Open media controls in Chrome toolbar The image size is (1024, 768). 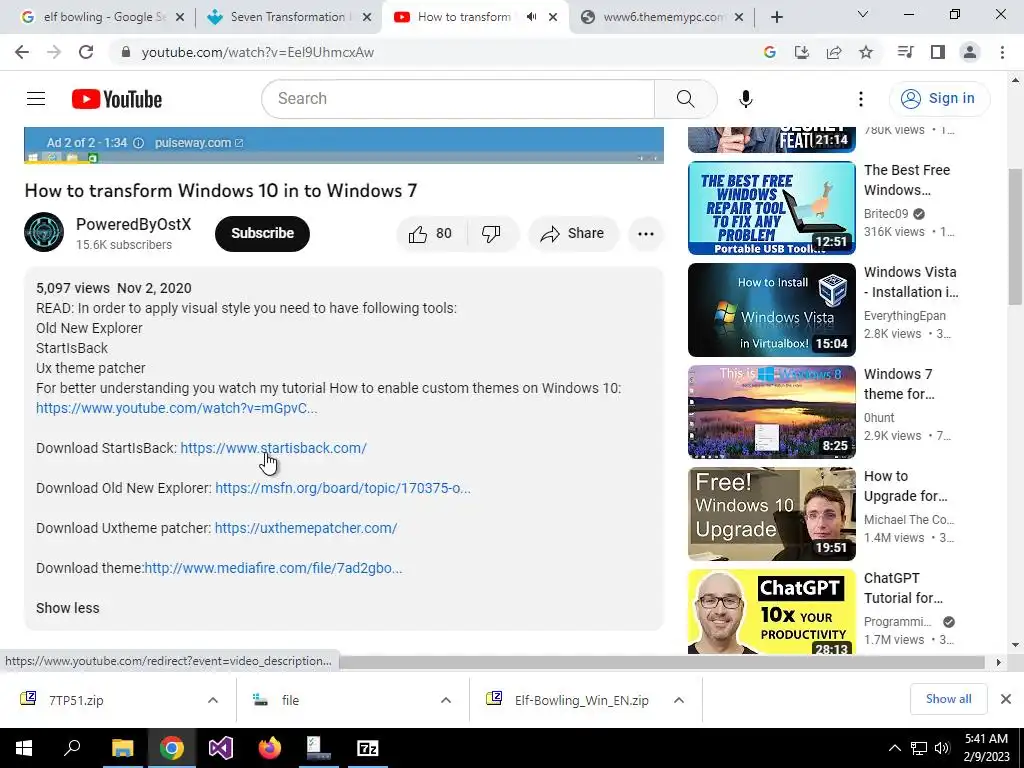(x=905, y=52)
